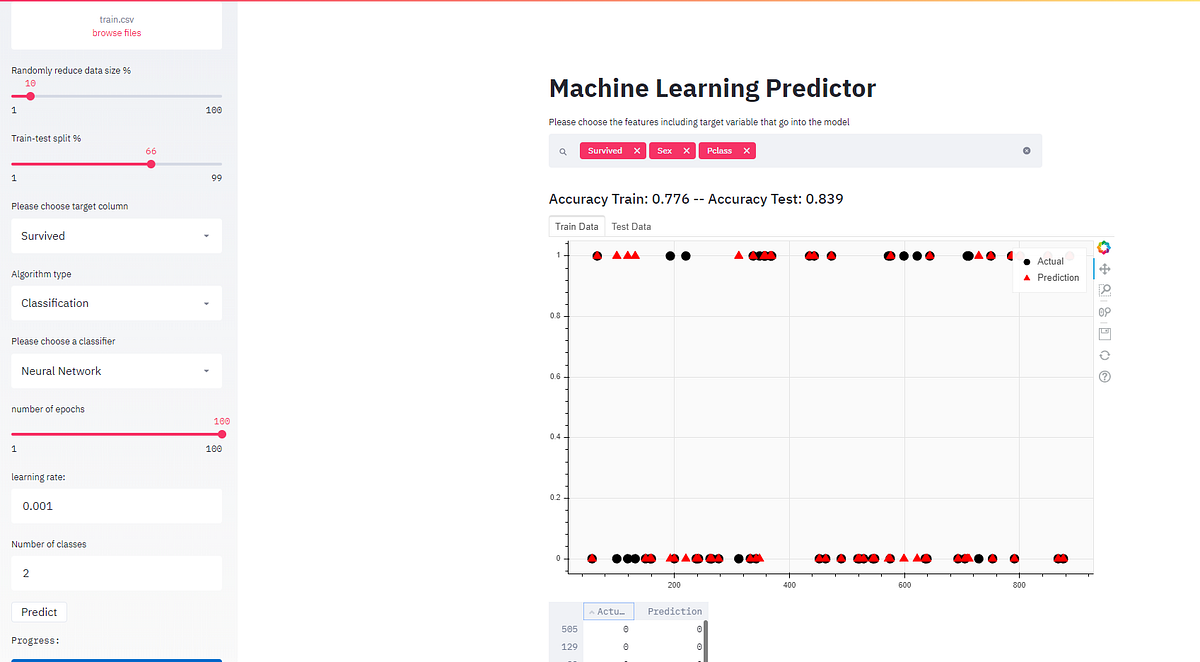Clear all selected features using the circled X
Screen dimensions: 1200x662
point(1026,150)
